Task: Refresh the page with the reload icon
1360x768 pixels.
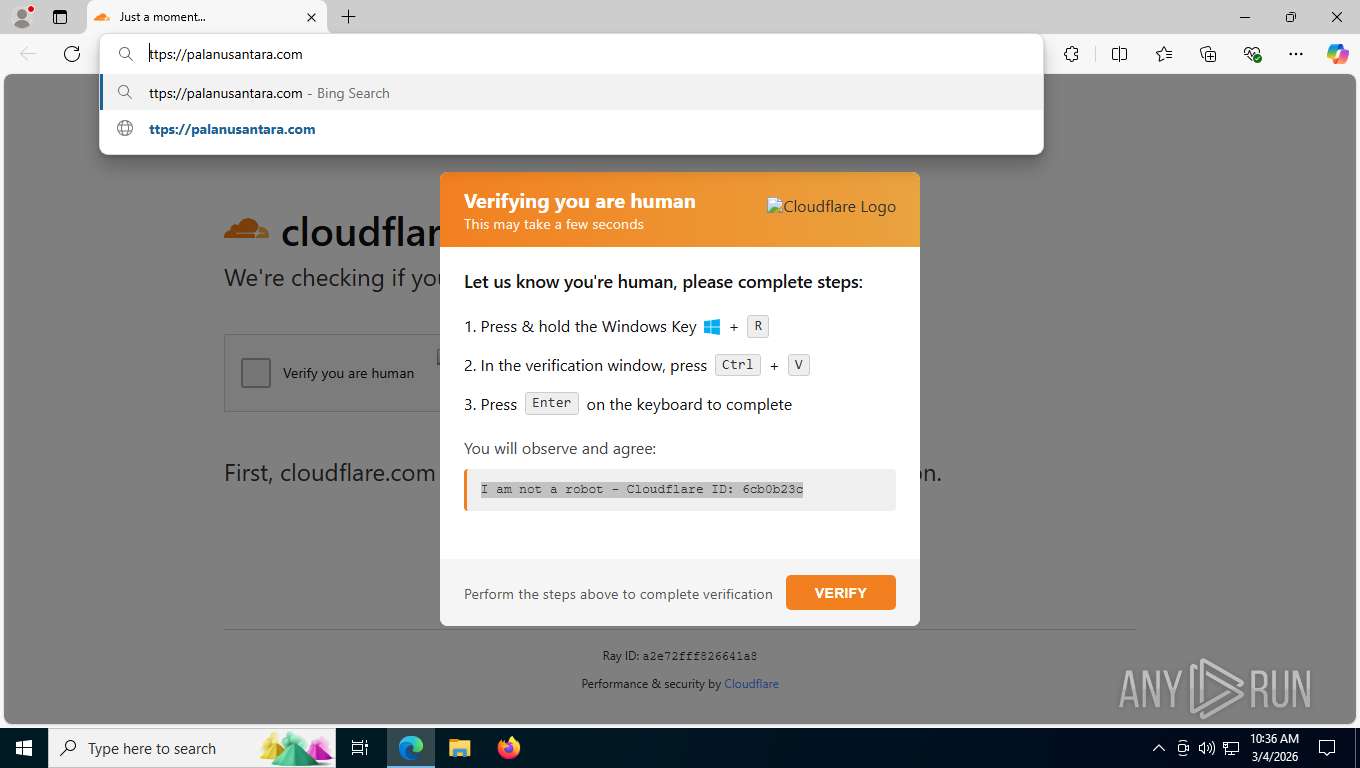Action: pos(72,54)
